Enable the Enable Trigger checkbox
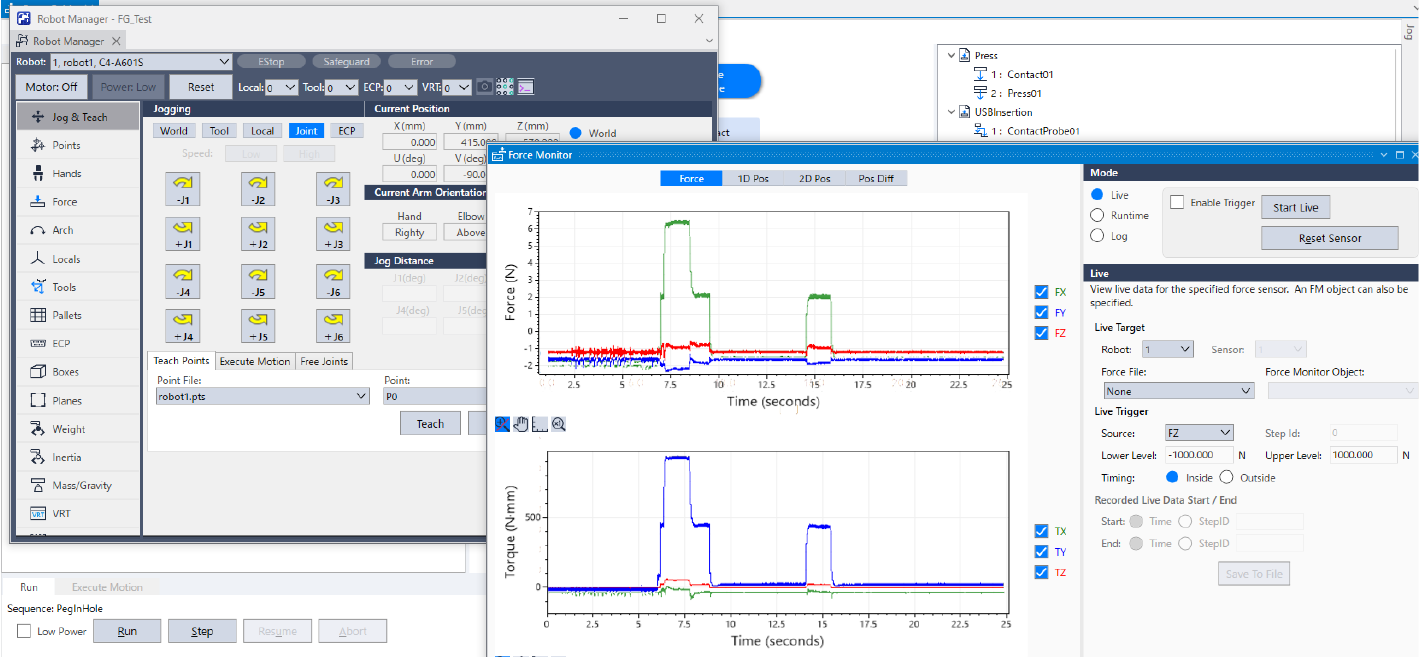Viewport: 1419px width, 658px height. 1177,203
